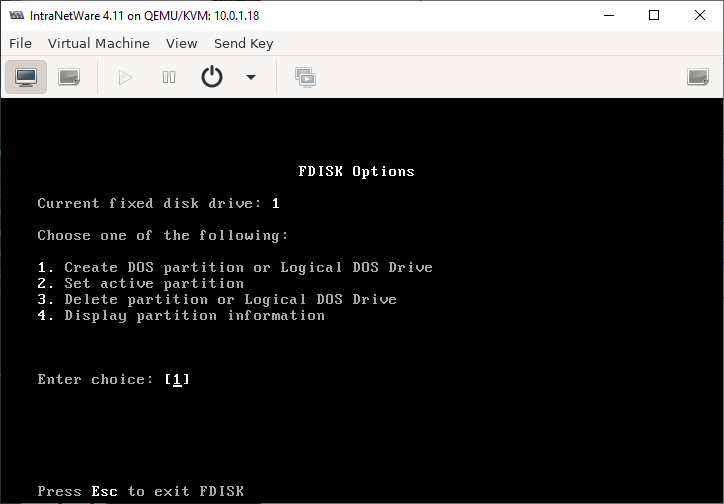Screen dimensions: 724x504
Task: Open the File menu
Action: click(x=20, y=43)
